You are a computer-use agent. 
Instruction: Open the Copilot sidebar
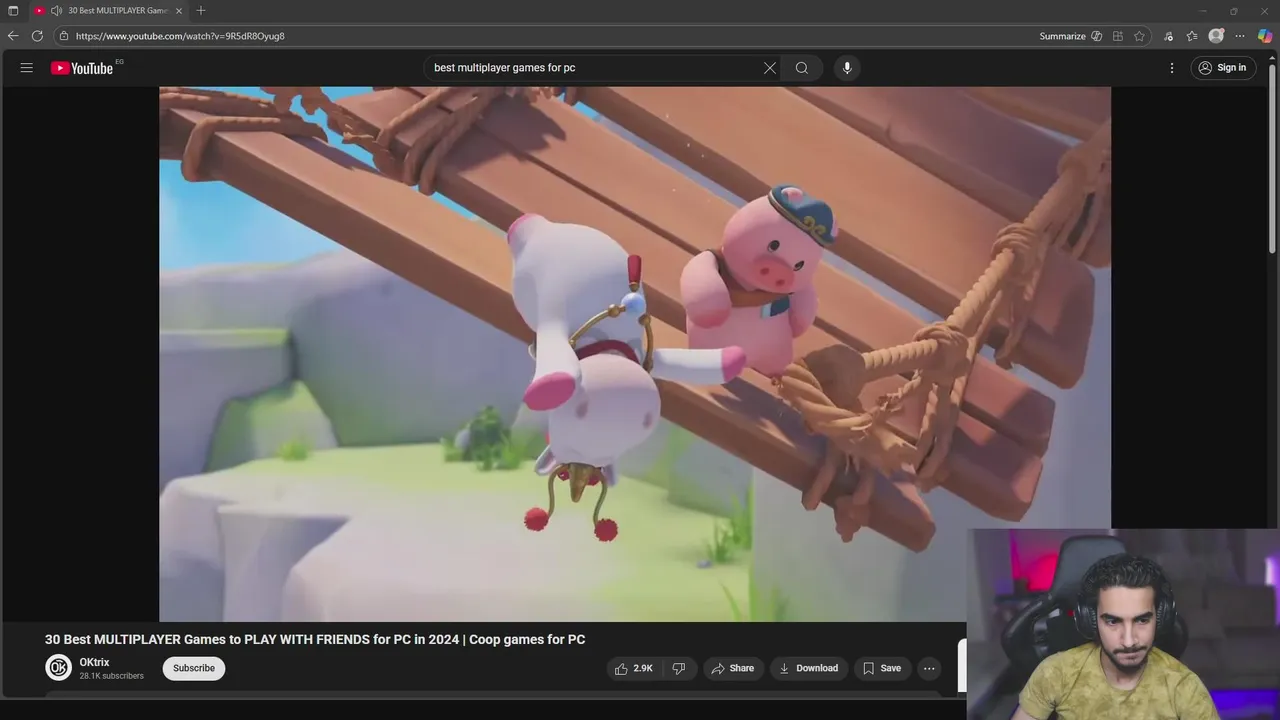[1265, 36]
